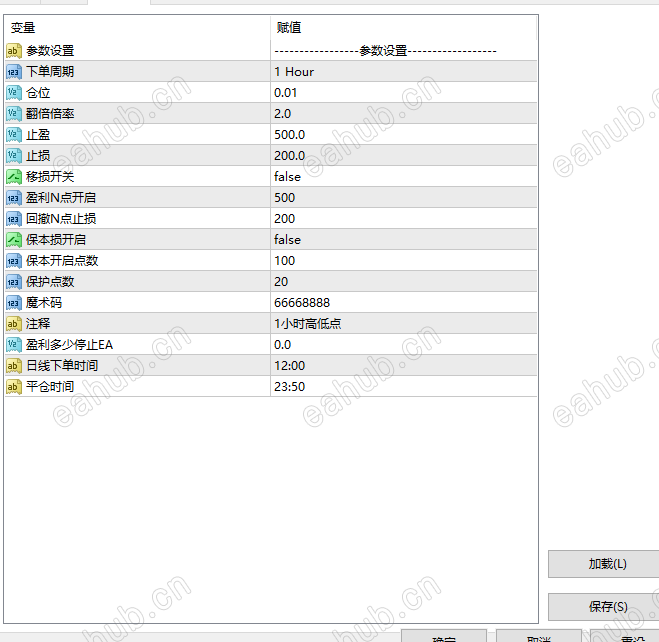Select the 盈利多少停止EA variable name
The image size is (659, 642).
(x=69, y=345)
